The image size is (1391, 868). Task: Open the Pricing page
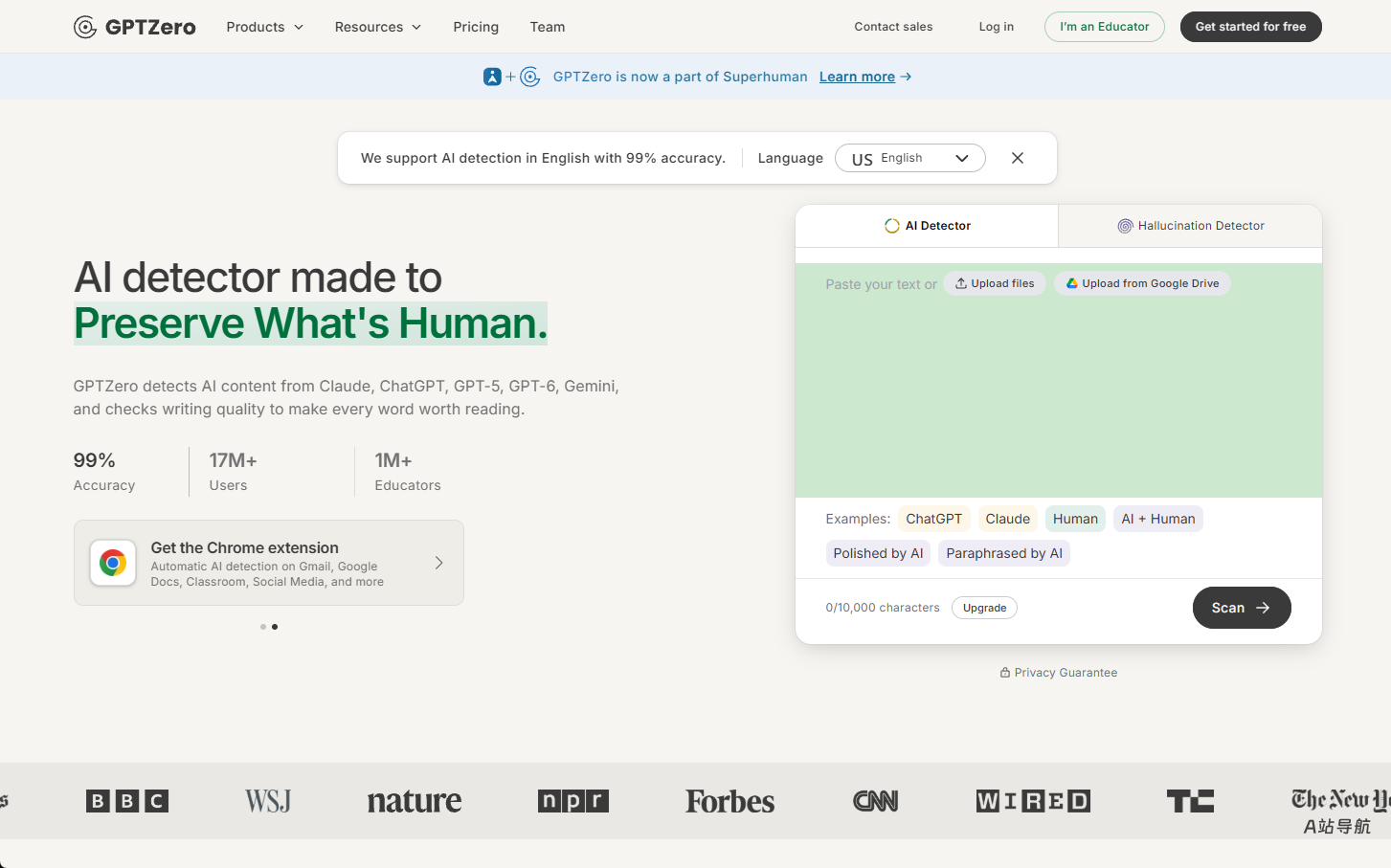[476, 27]
